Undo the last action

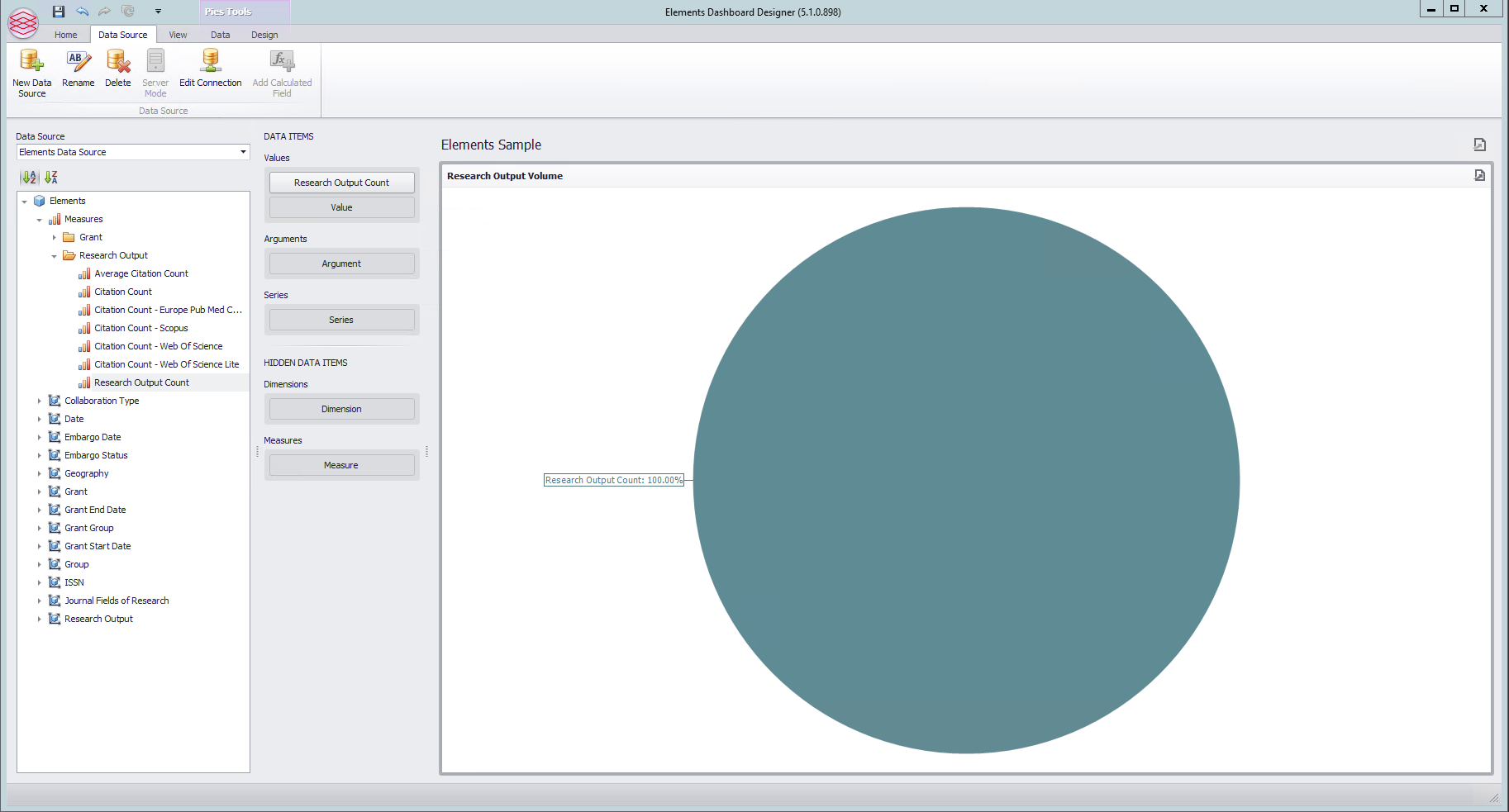click(82, 12)
